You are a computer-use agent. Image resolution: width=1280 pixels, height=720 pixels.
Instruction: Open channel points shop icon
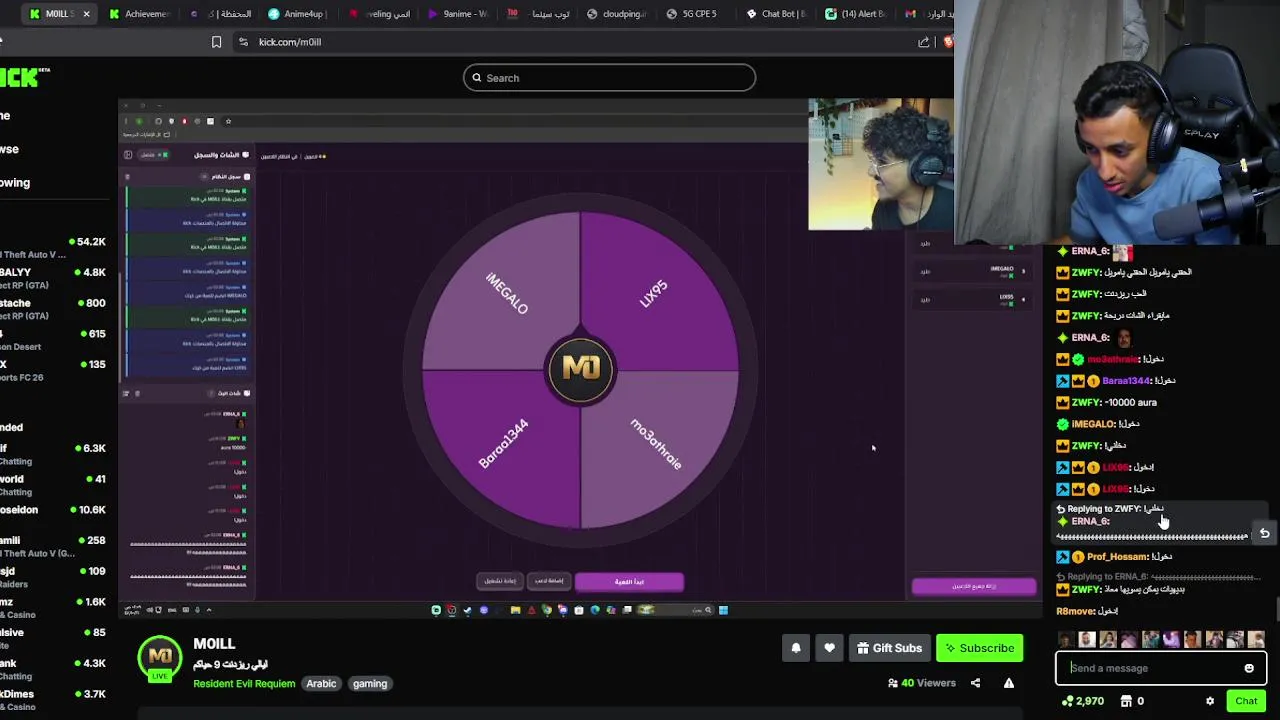click(x=1126, y=701)
